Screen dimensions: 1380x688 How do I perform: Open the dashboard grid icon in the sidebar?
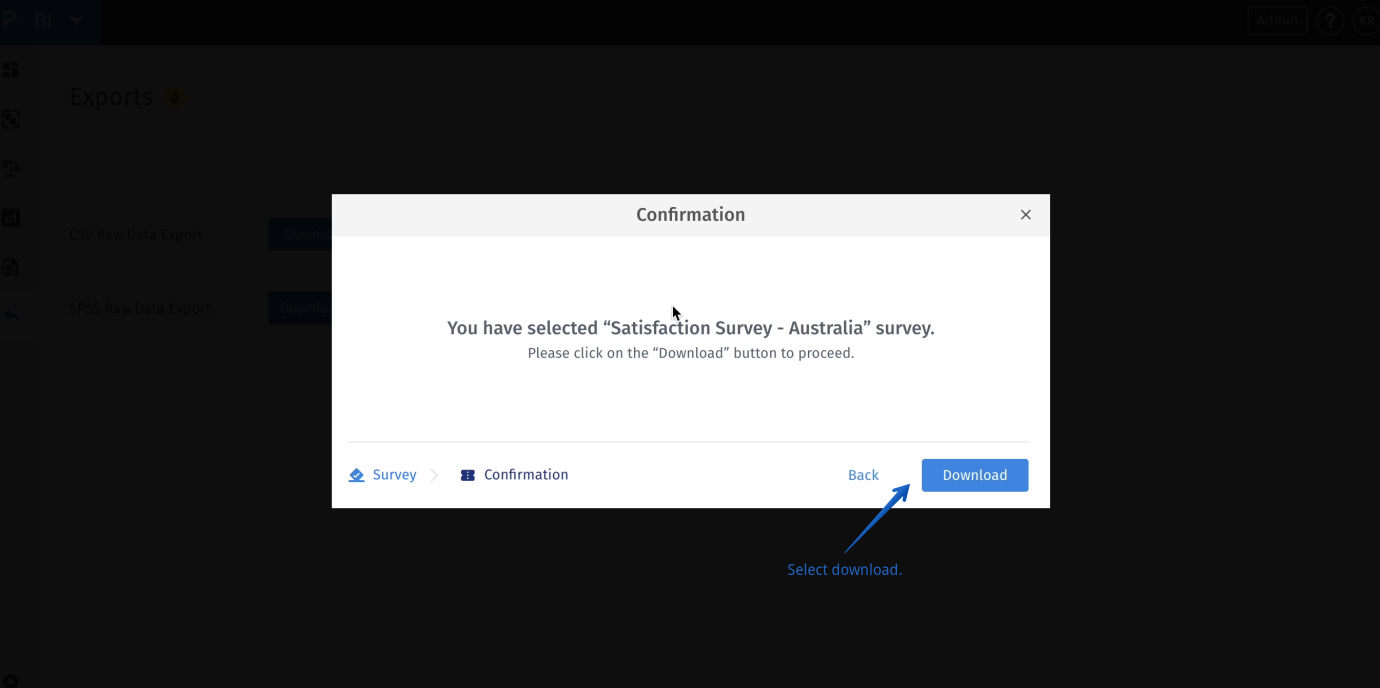(x=11, y=69)
